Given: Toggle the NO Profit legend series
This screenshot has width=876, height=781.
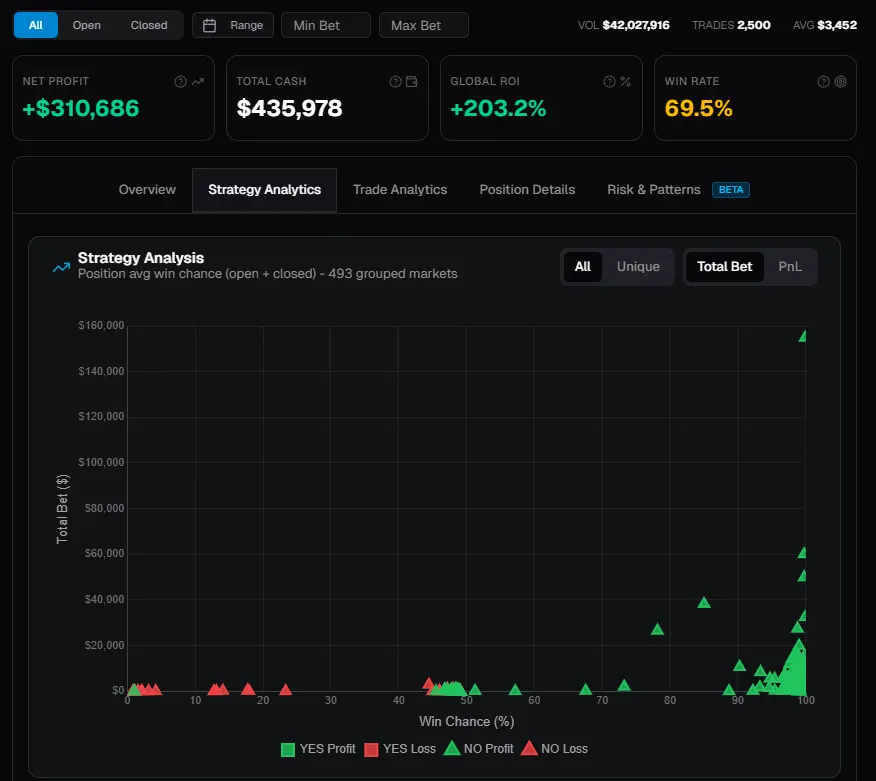Looking at the screenshot, I should pos(479,748).
